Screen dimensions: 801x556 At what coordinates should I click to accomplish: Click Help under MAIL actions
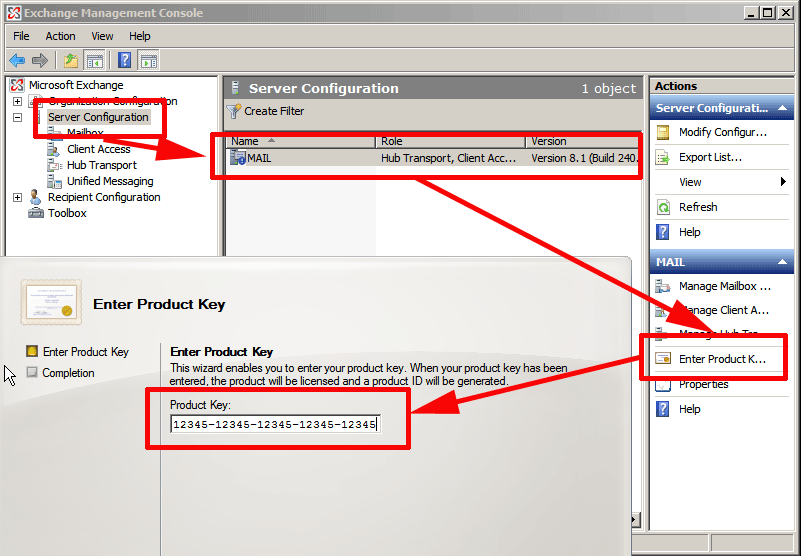(x=689, y=409)
